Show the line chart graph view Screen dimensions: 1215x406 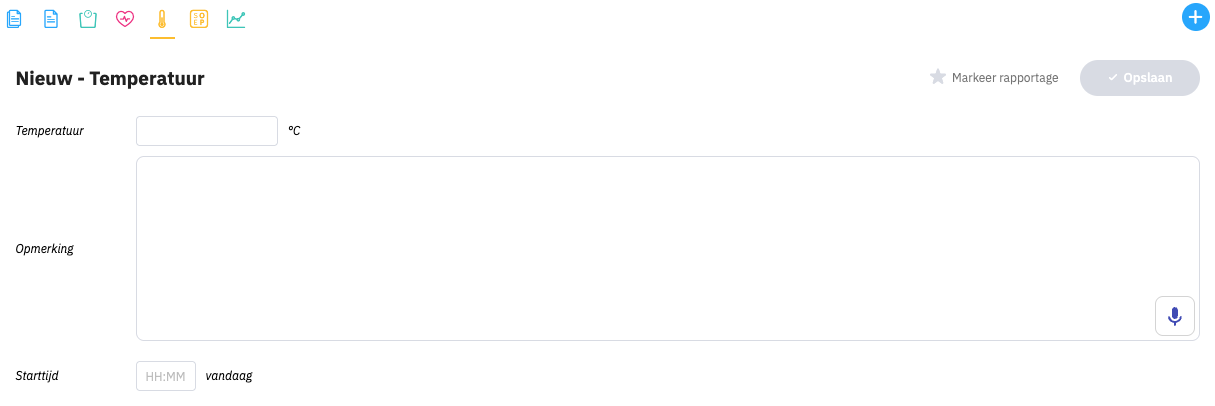coord(236,18)
